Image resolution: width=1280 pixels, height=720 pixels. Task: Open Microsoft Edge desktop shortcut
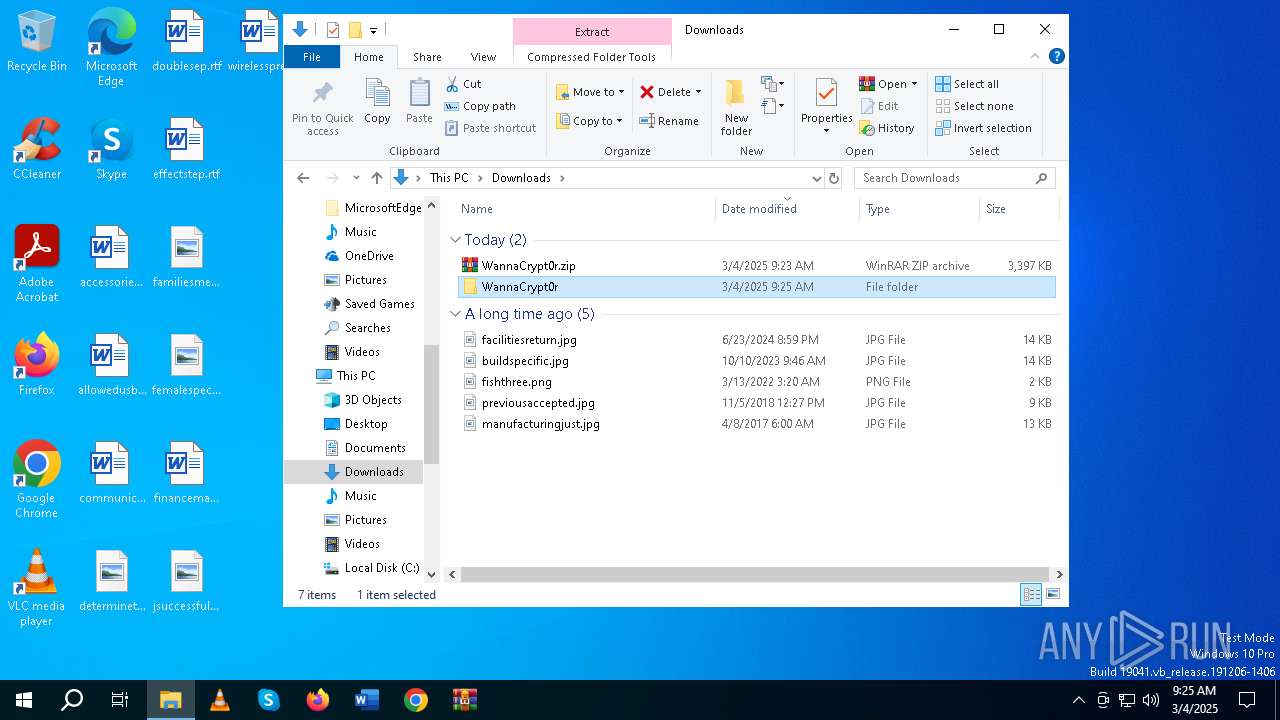(111, 48)
